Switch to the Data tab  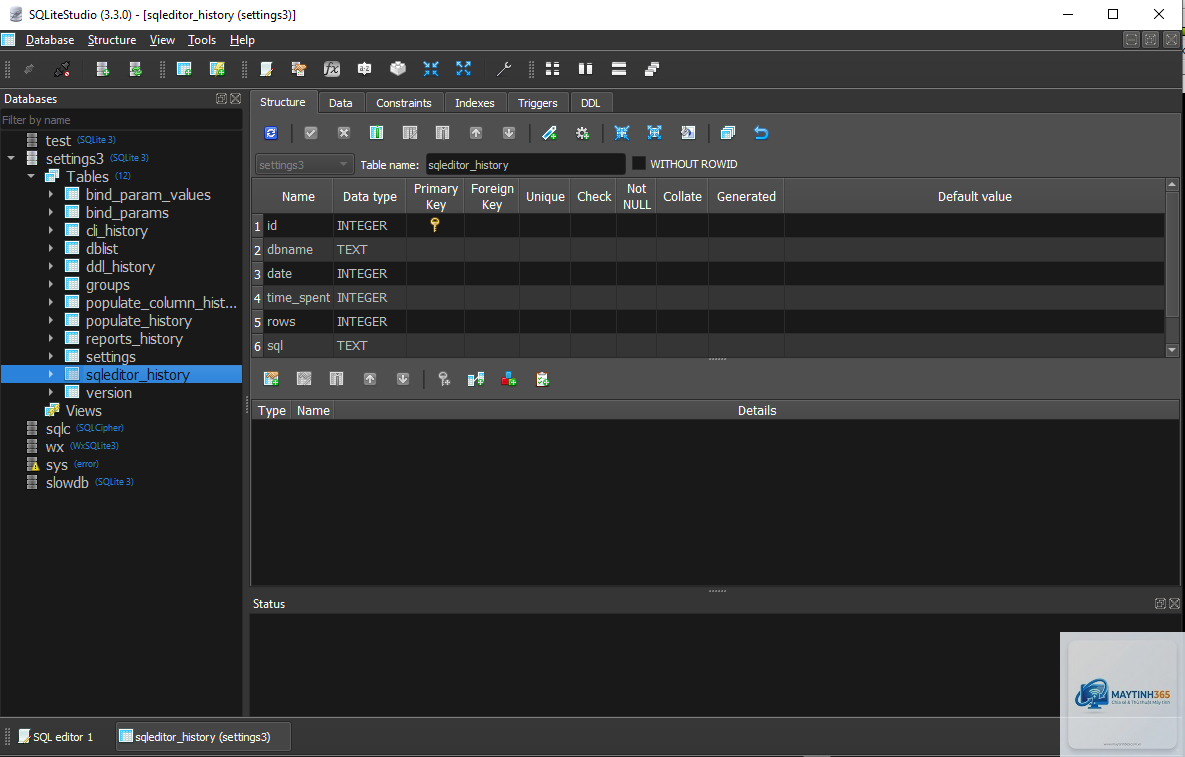[x=340, y=103]
